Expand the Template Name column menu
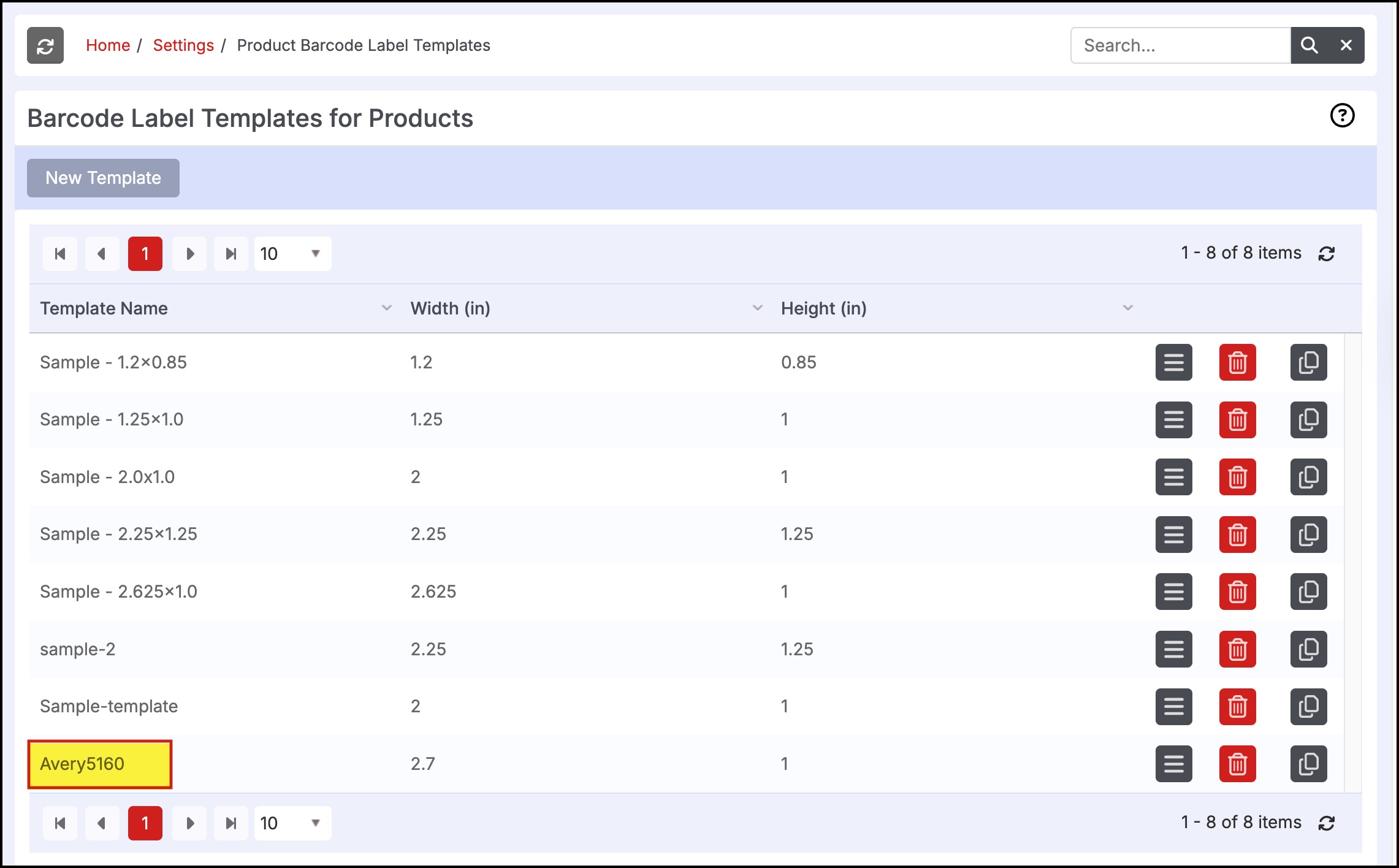1399x868 pixels. (x=386, y=308)
